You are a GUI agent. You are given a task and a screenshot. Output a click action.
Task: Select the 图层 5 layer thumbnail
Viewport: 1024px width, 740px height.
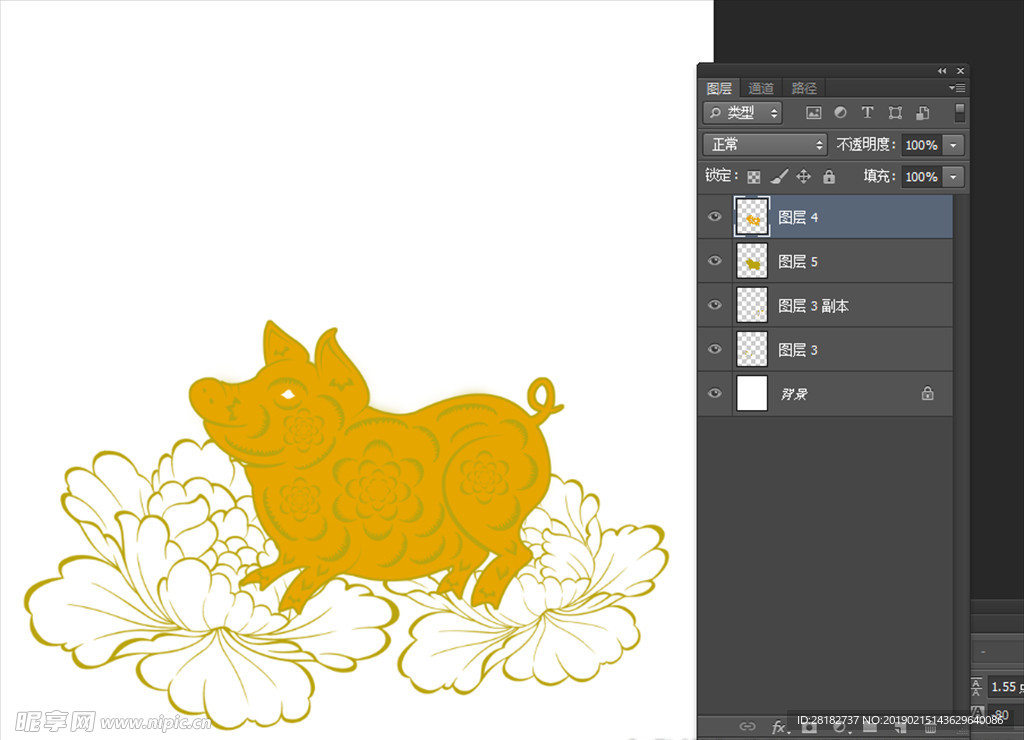tap(752, 261)
